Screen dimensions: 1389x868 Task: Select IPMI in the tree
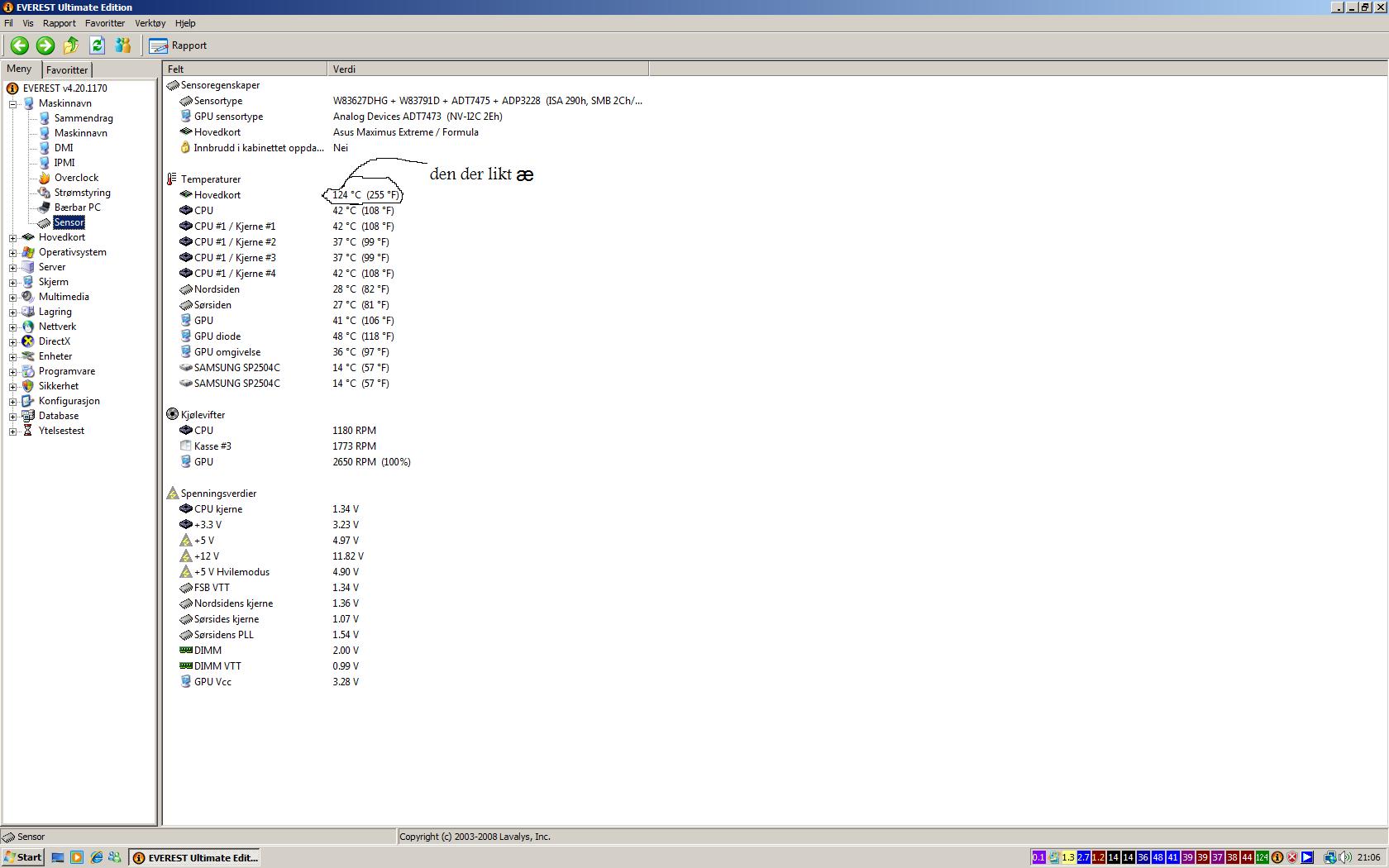coord(64,163)
